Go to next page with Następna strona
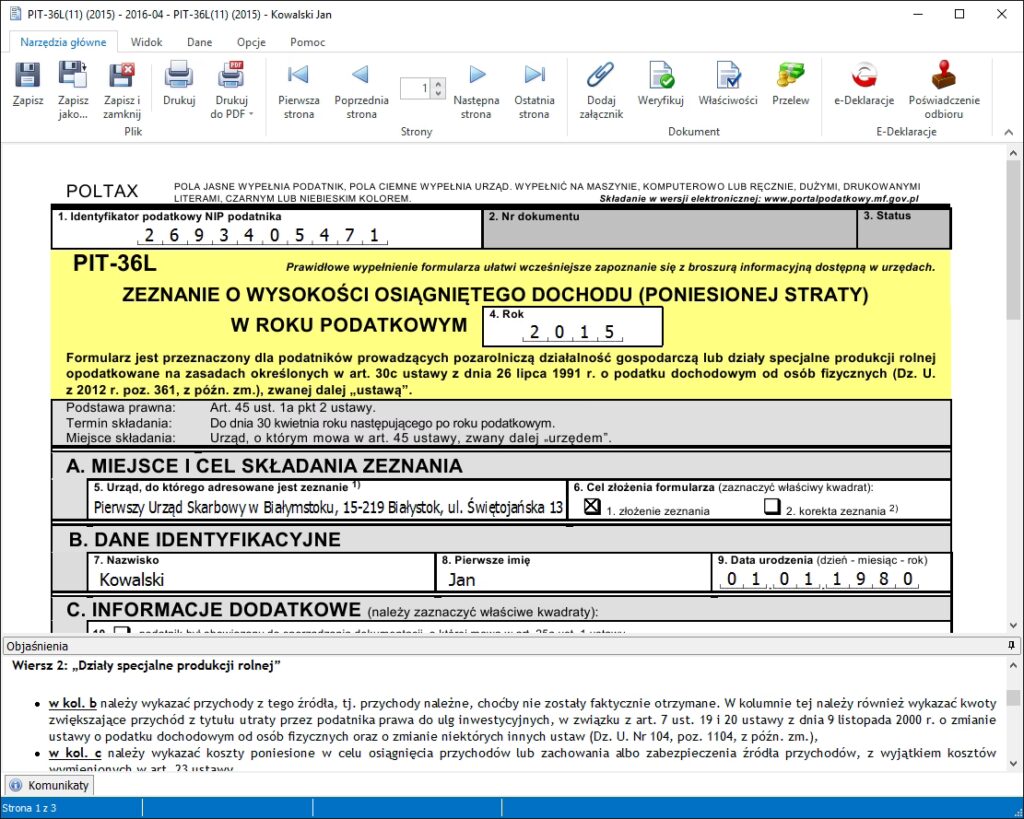Image resolution: width=1024 pixels, height=819 pixels. point(476,76)
